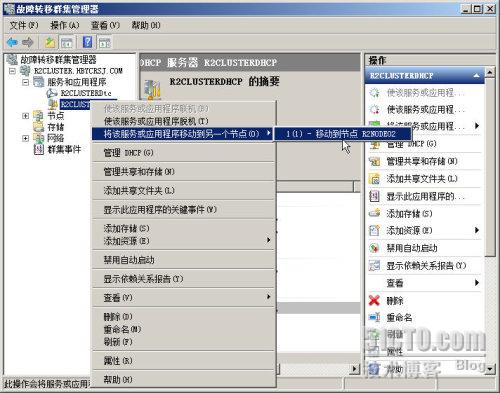Screen dimensions: 500x393
Task: Click 添加存储(S) link in actions pane
Action: (x=409, y=213)
